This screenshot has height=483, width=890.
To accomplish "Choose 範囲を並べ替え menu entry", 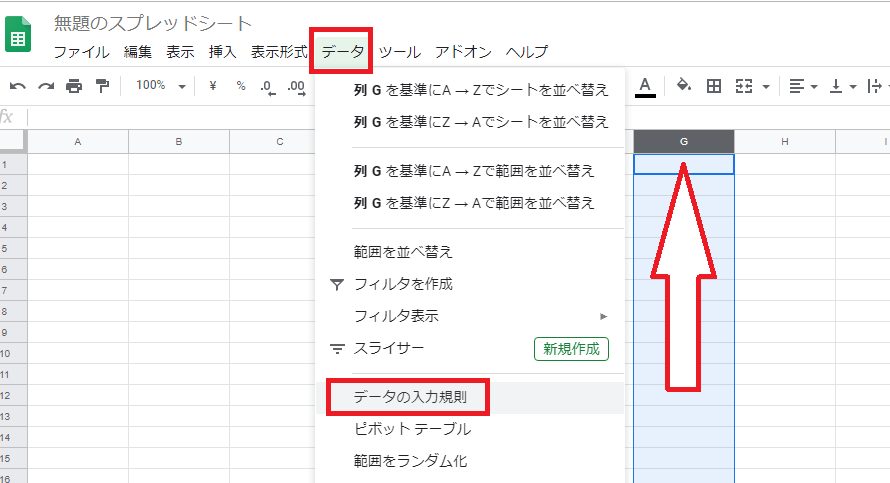I will coord(470,252).
